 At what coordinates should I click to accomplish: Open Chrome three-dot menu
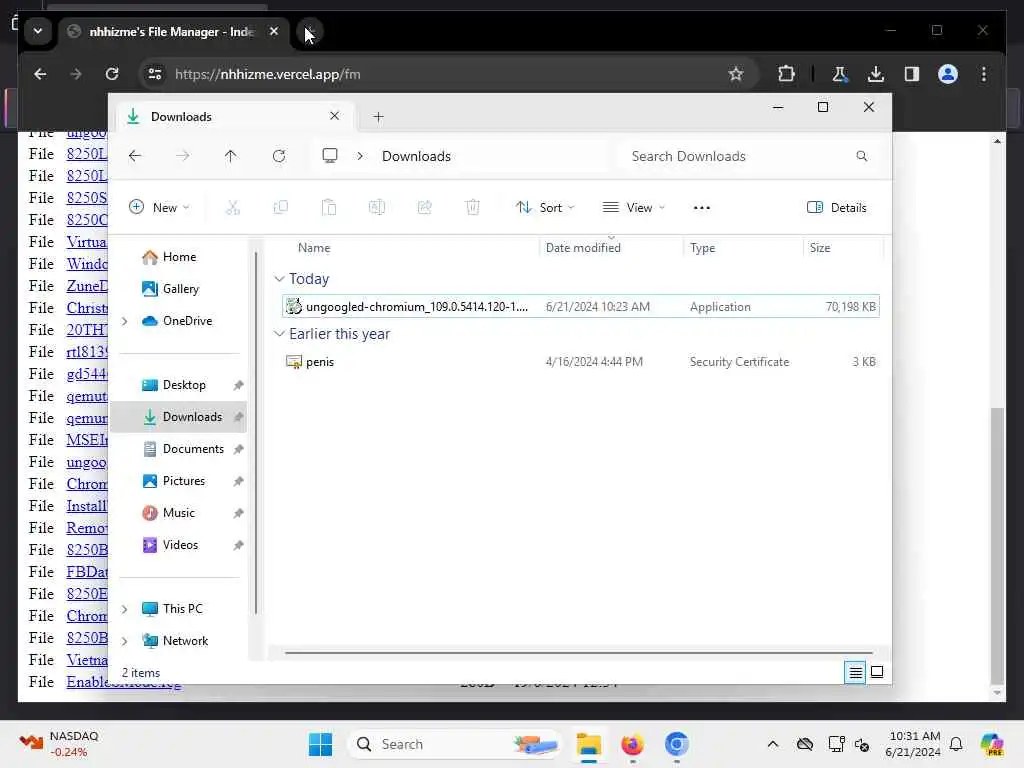point(984,74)
